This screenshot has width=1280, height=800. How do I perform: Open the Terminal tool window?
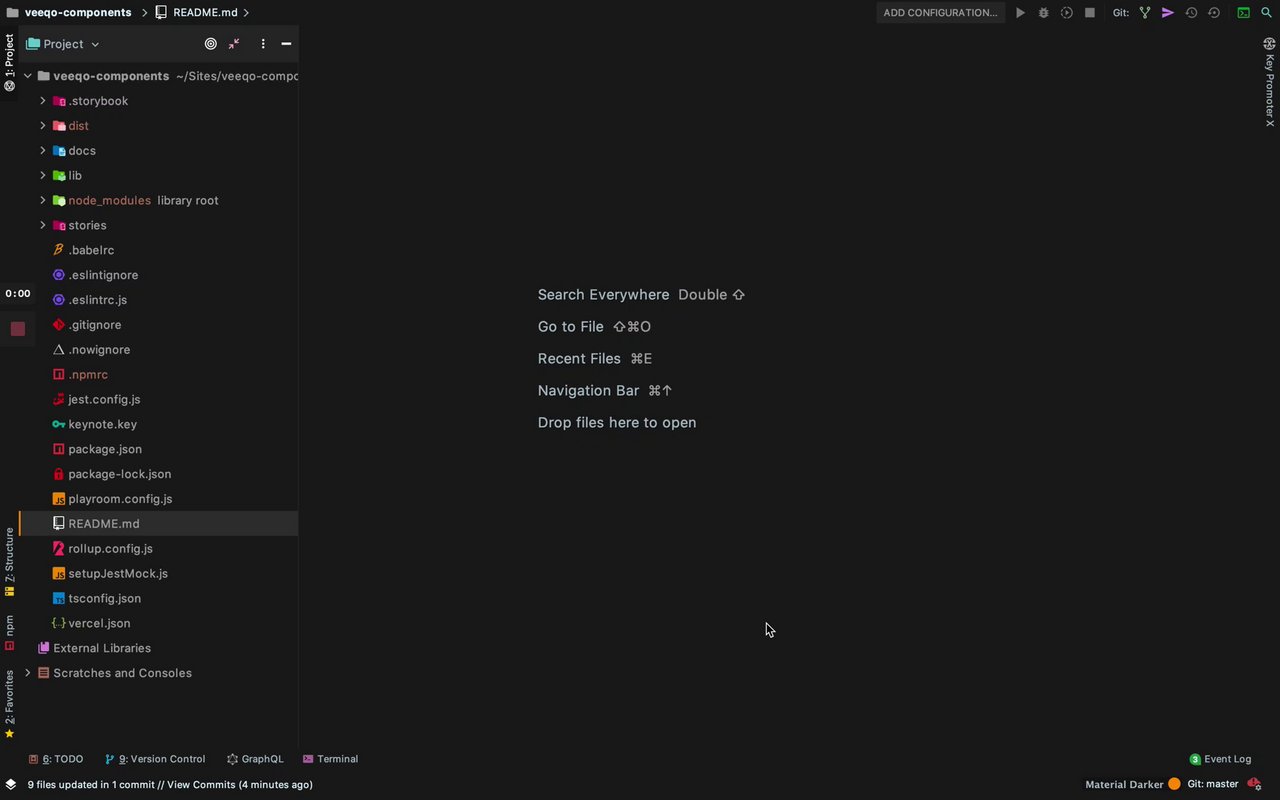coord(330,759)
